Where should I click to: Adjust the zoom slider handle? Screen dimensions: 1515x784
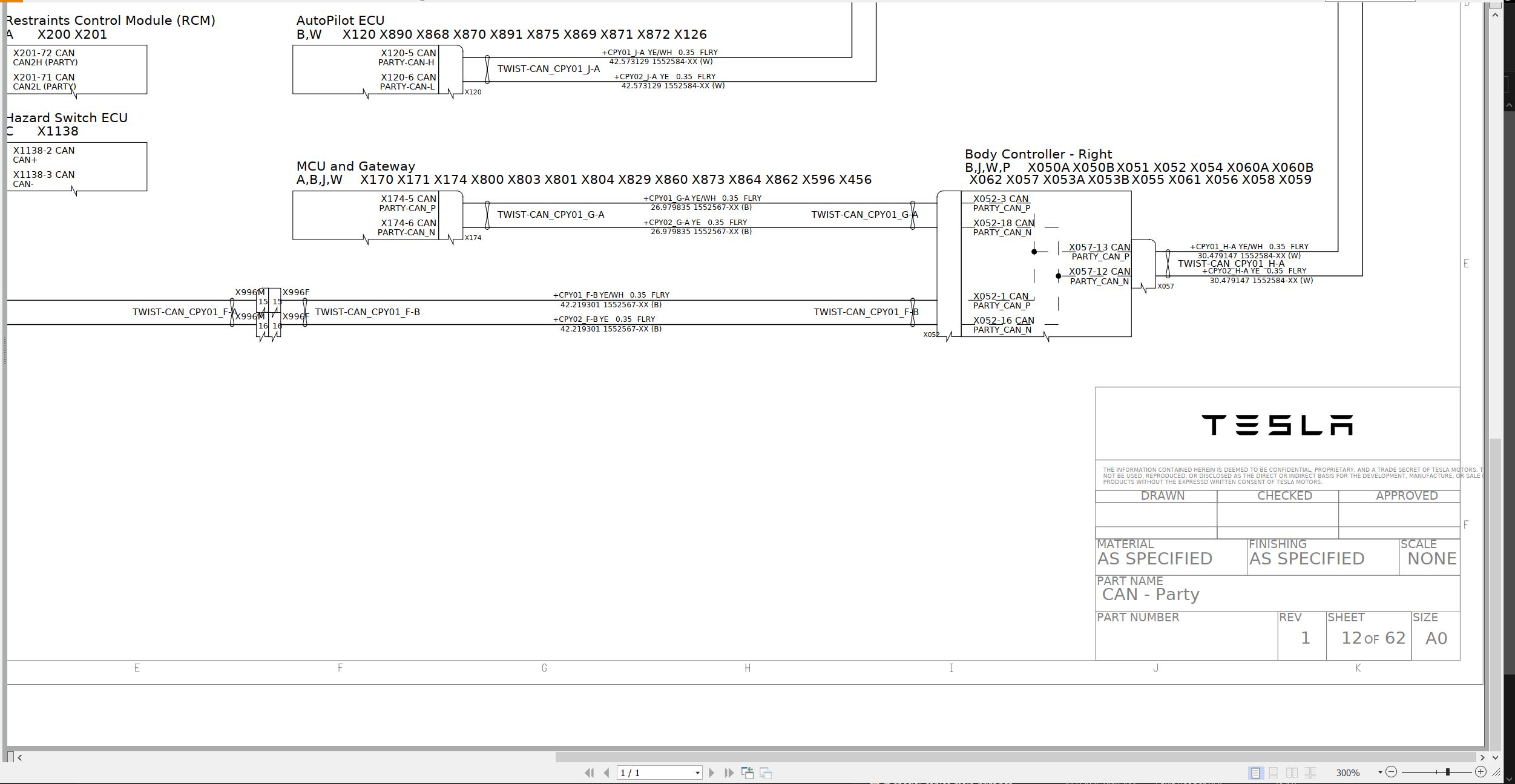(x=1447, y=772)
